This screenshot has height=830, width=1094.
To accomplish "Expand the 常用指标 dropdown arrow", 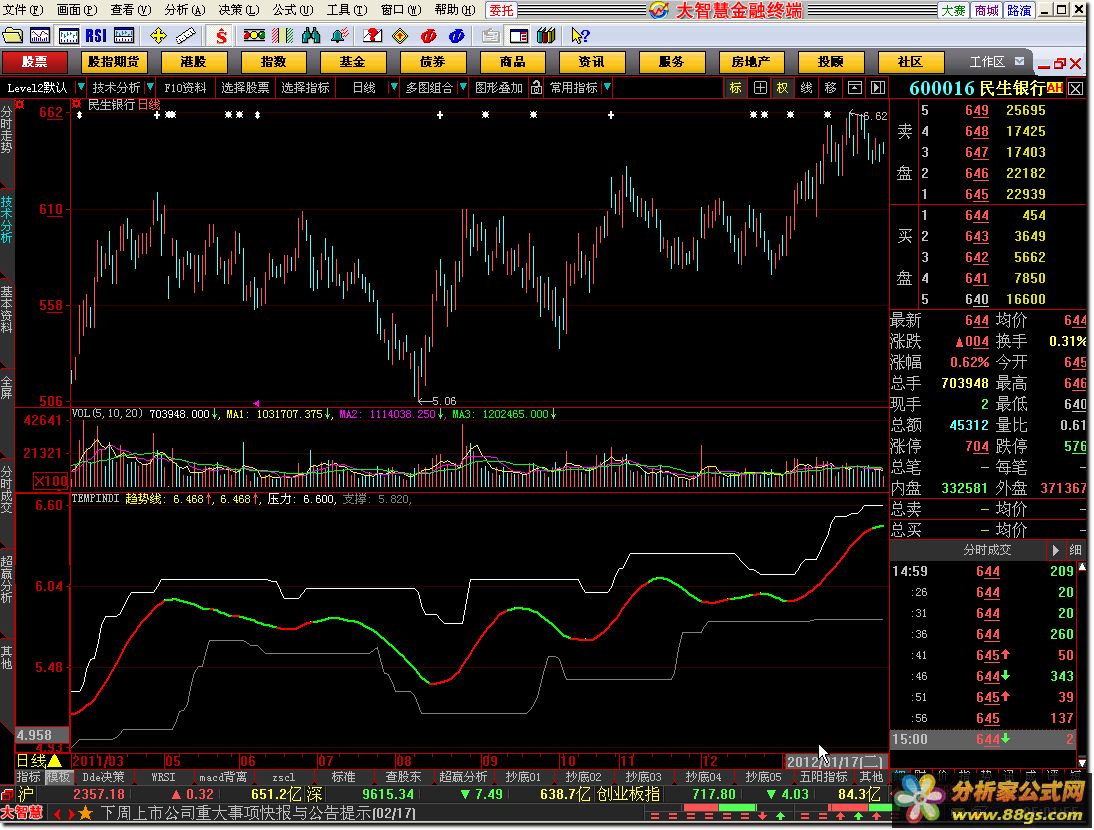I will point(607,87).
